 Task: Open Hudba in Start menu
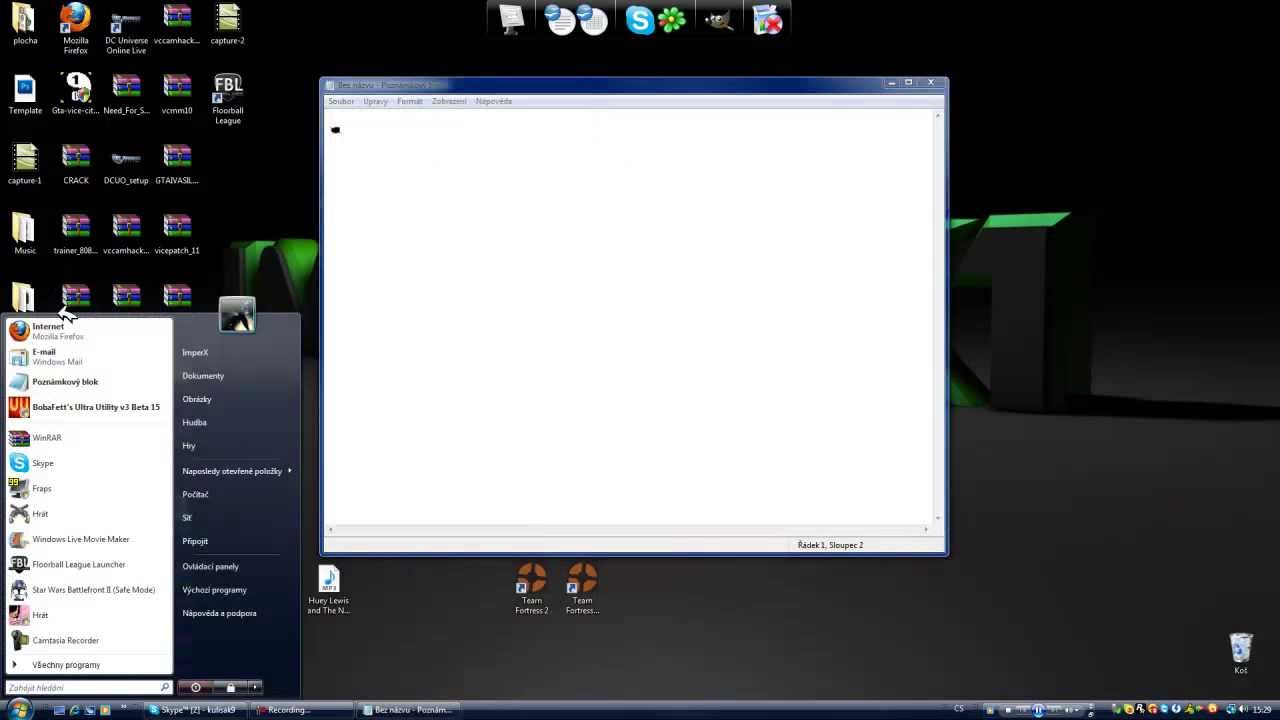pyautogui.click(x=194, y=422)
